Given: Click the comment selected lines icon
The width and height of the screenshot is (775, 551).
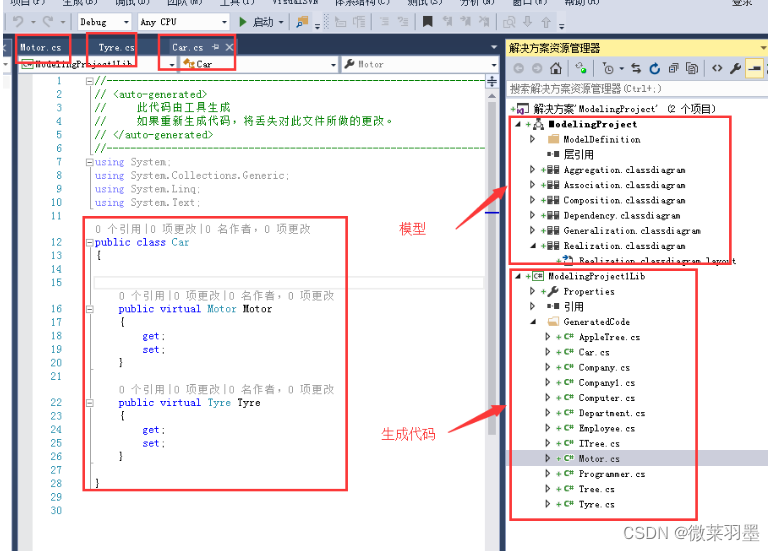Looking at the screenshot, I should (384, 22).
